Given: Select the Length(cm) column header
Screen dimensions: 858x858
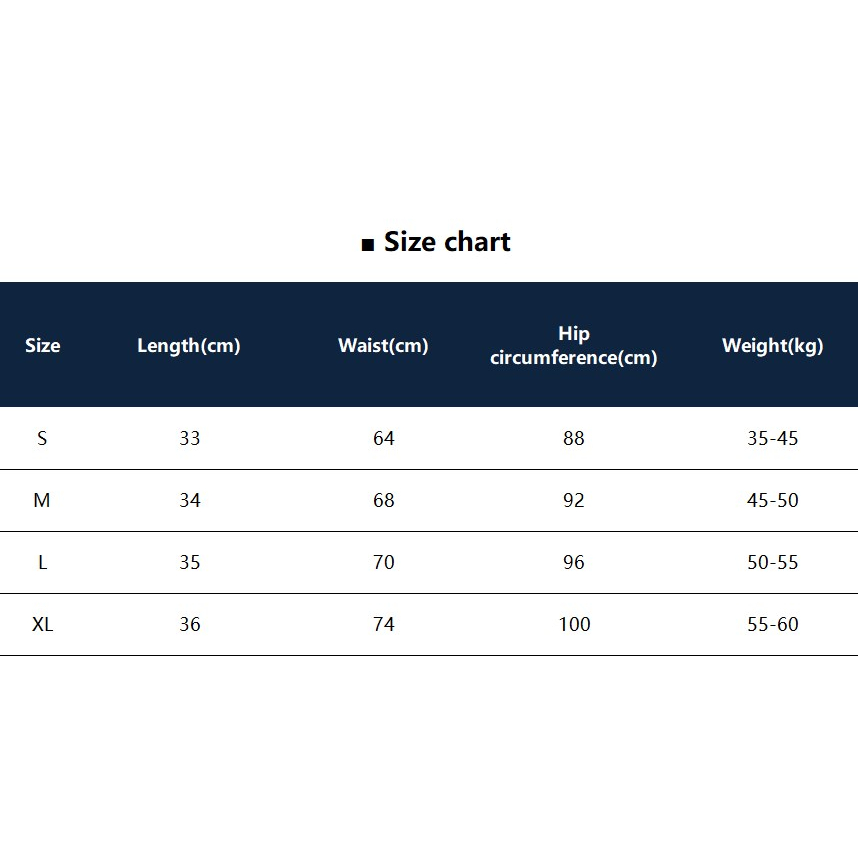Looking at the screenshot, I should coord(189,346).
